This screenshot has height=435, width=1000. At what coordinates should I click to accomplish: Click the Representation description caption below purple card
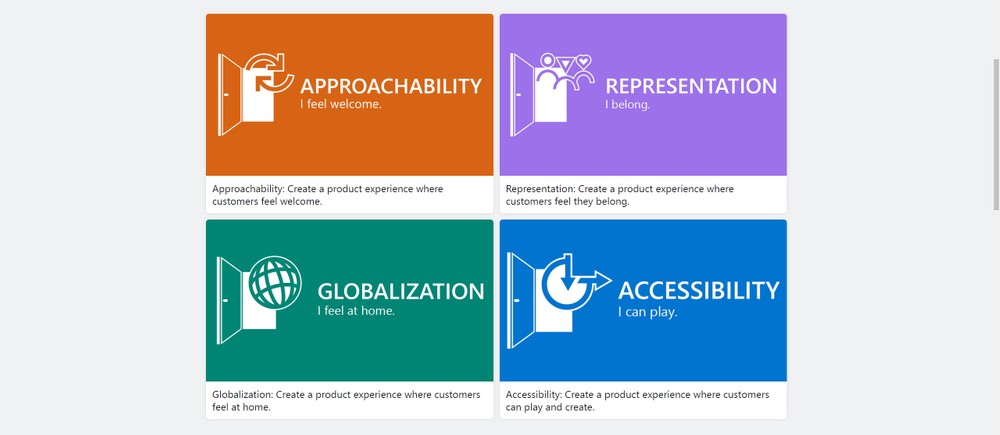(x=620, y=195)
